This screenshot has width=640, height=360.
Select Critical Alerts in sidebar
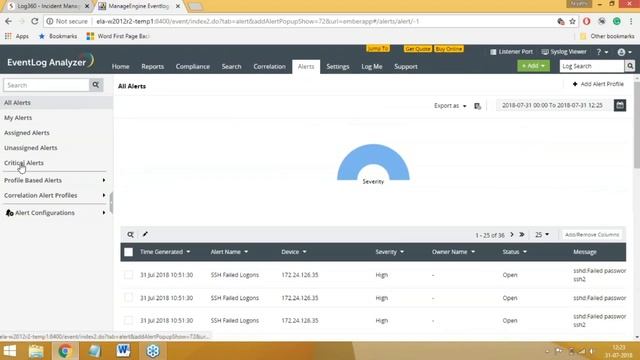24,163
